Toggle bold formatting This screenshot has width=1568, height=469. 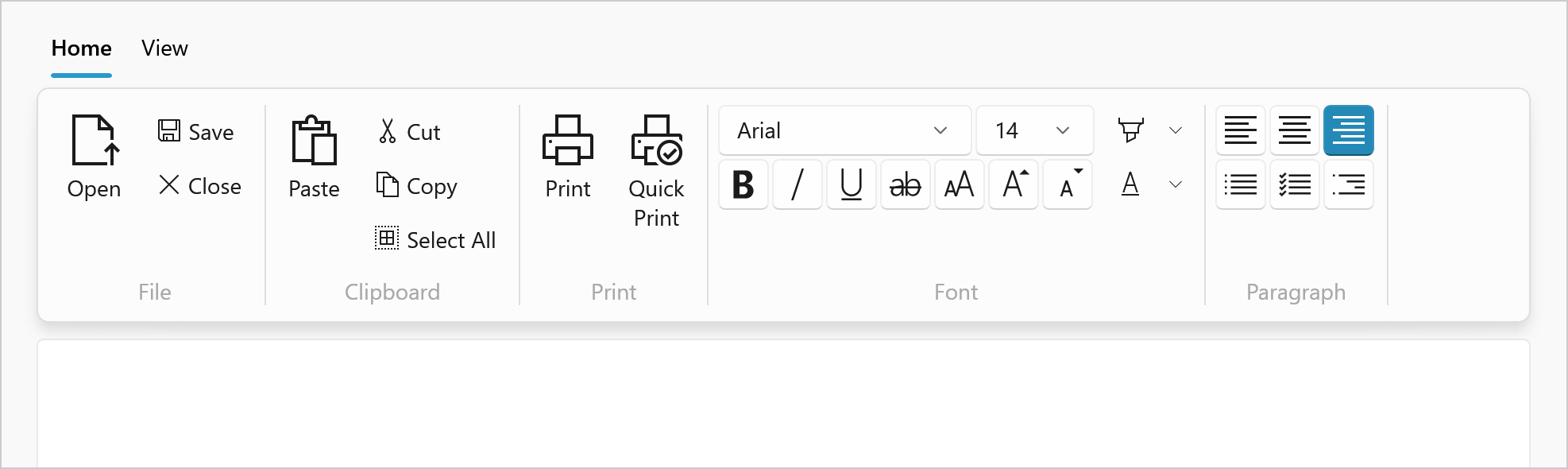[743, 185]
